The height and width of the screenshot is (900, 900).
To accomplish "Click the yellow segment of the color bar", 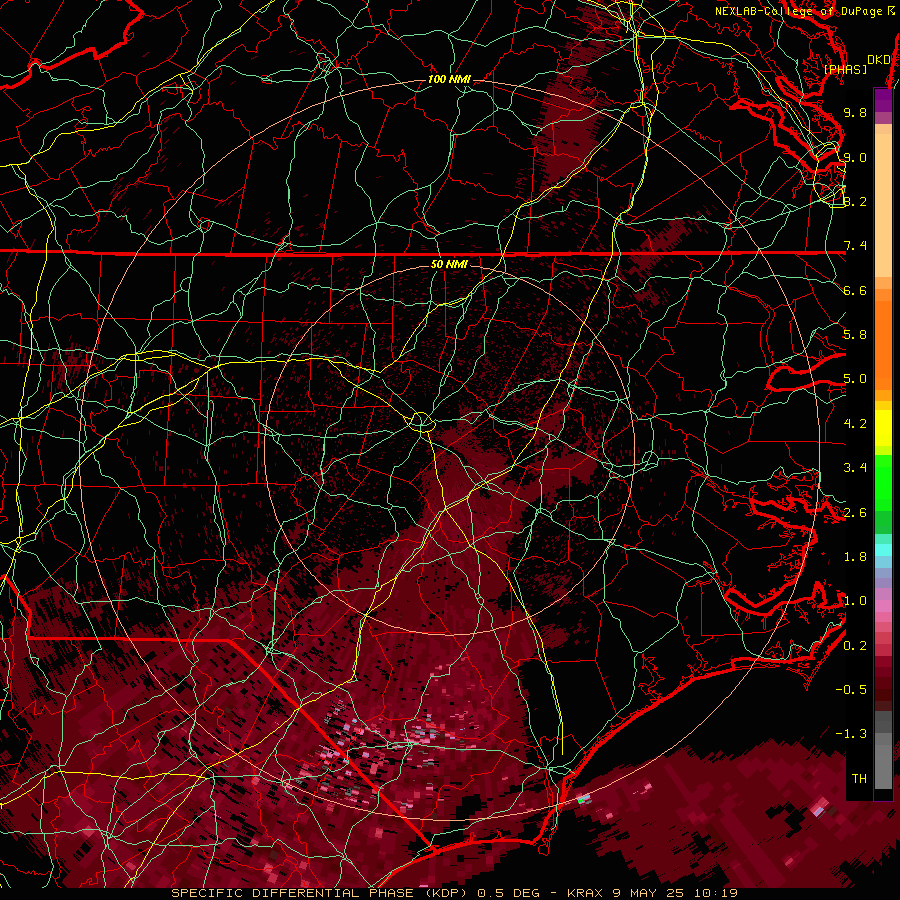I will [883, 428].
